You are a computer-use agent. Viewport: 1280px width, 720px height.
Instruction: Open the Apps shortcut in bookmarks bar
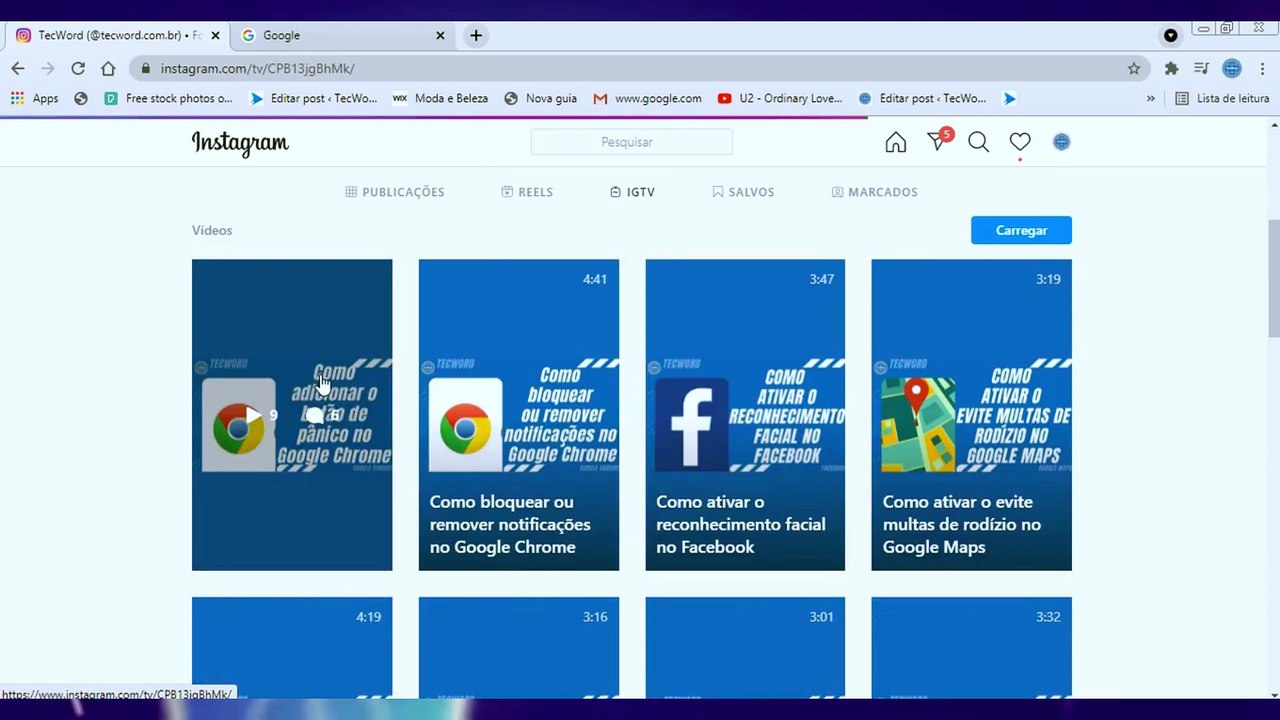click(x=35, y=98)
